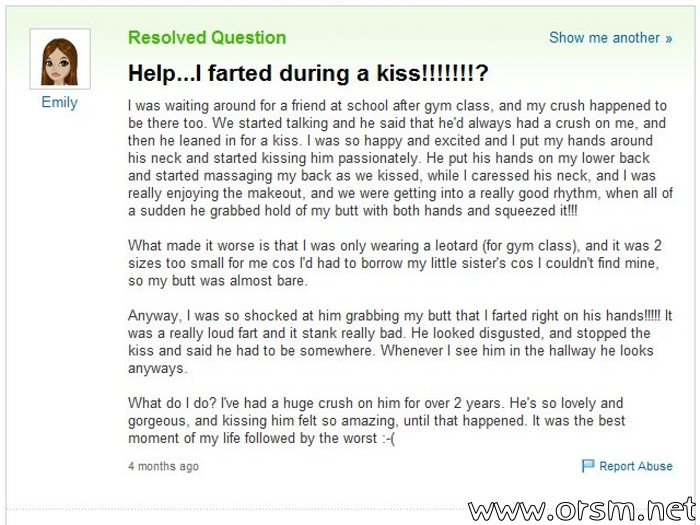Click the Resolved Question heading

point(207,38)
